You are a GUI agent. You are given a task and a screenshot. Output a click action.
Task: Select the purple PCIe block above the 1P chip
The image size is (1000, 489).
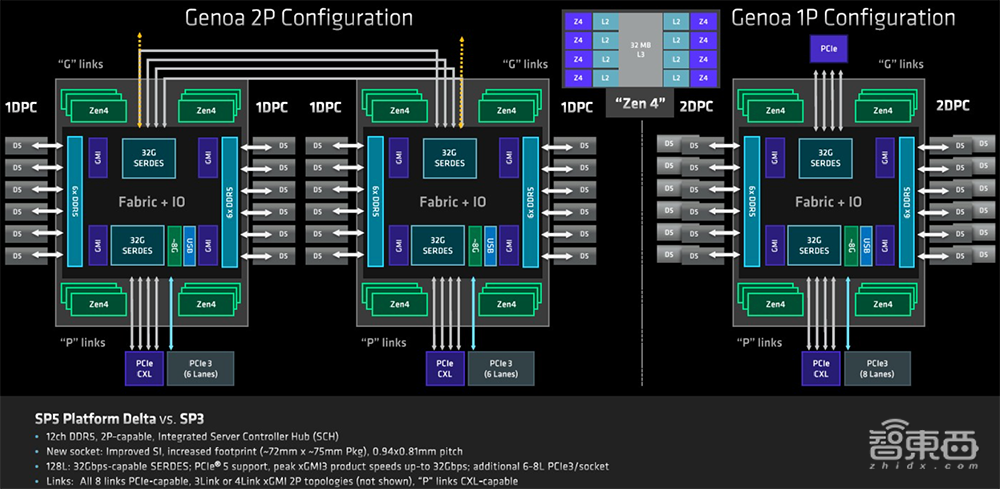827,48
